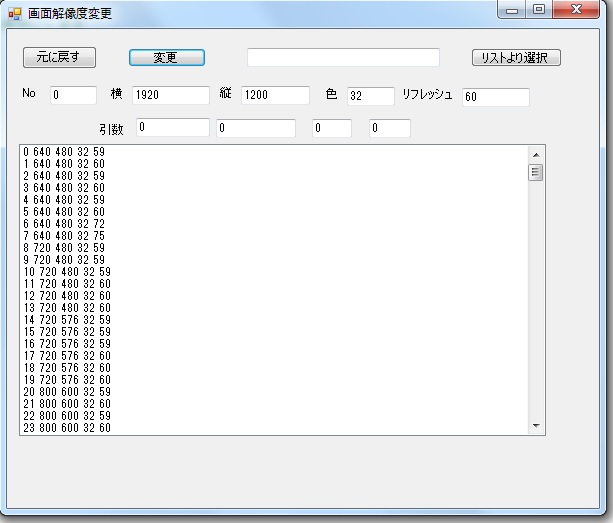Click the second 引数 argument field
The height and width of the screenshot is (523, 613).
click(x=256, y=128)
